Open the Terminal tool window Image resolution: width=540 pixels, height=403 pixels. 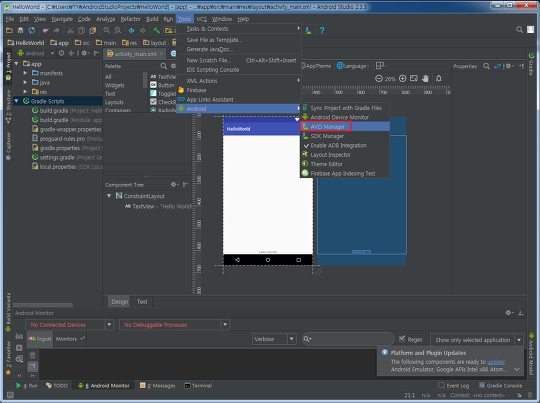(x=198, y=385)
